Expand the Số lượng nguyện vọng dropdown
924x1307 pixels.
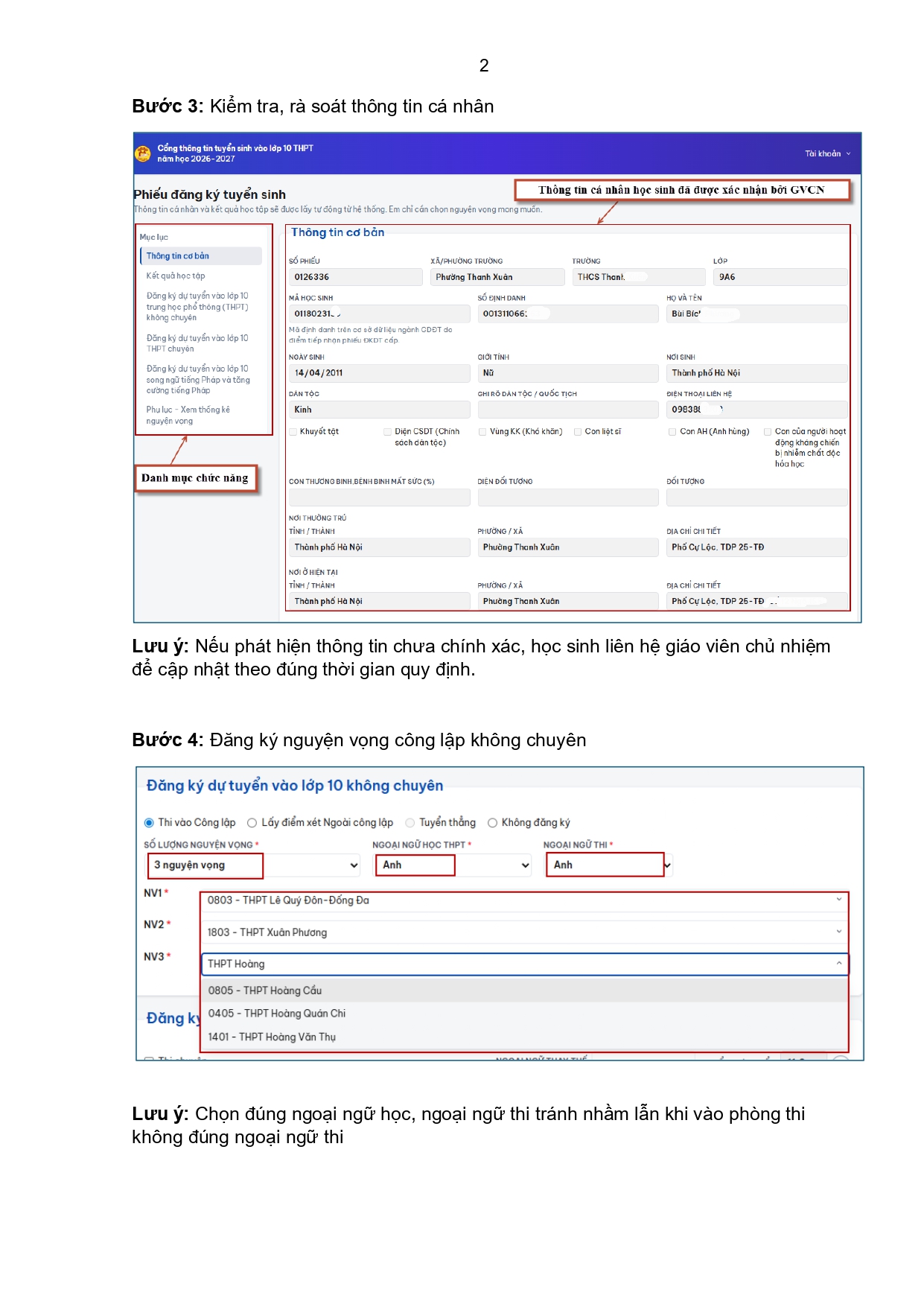[354, 865]
